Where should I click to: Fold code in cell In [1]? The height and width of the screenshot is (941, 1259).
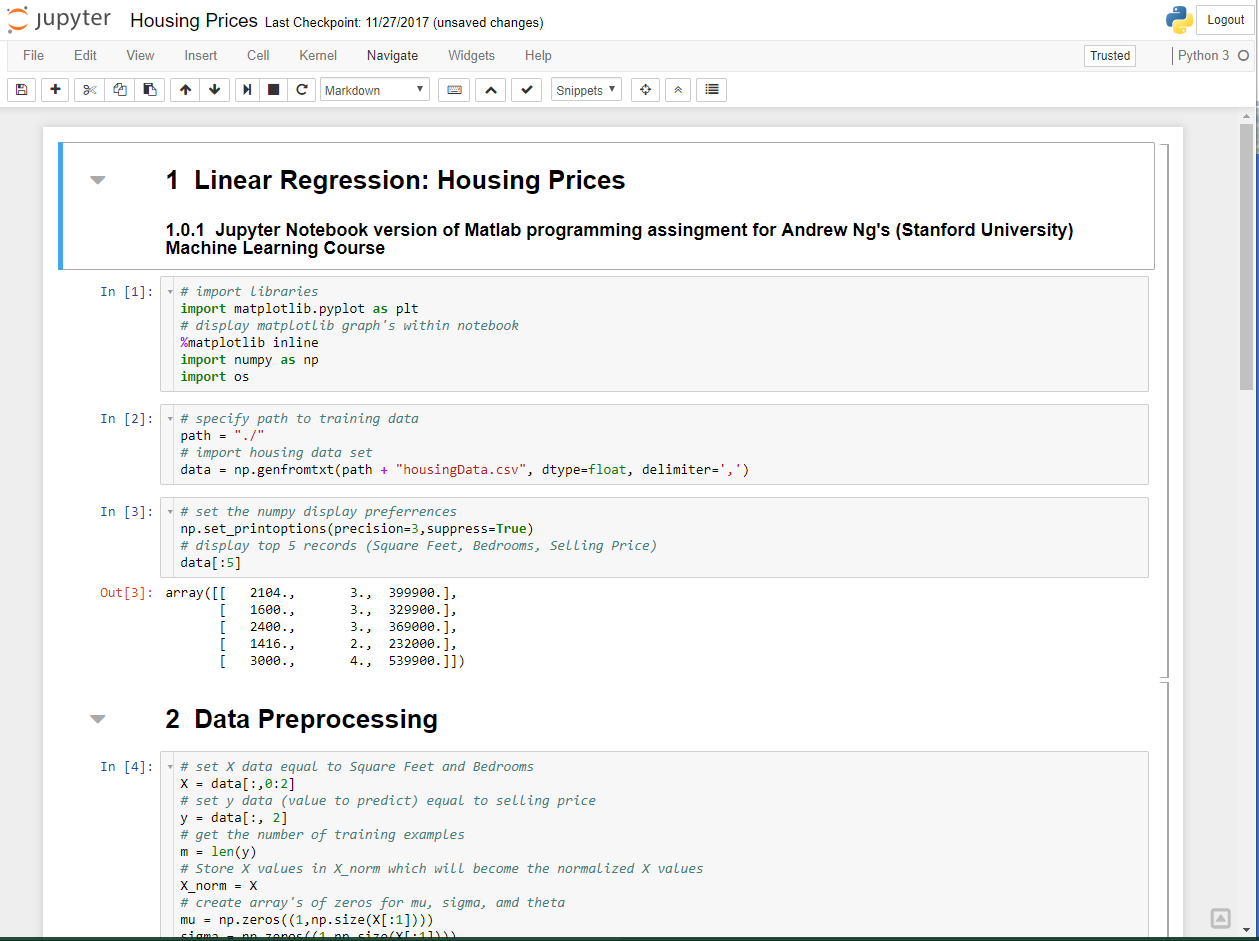coord(170,292)
